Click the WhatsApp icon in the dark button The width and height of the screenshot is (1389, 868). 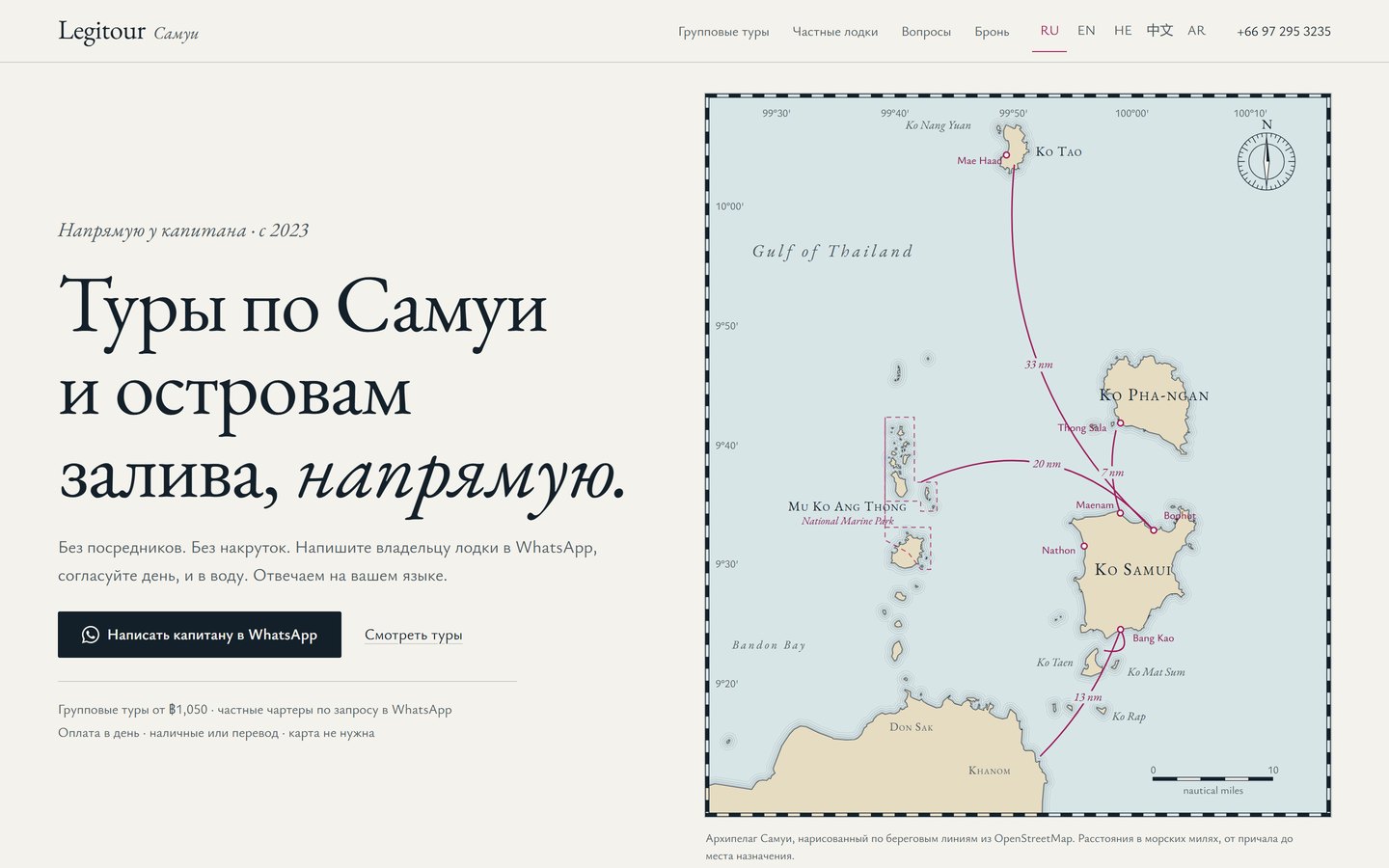pos(91,635)
